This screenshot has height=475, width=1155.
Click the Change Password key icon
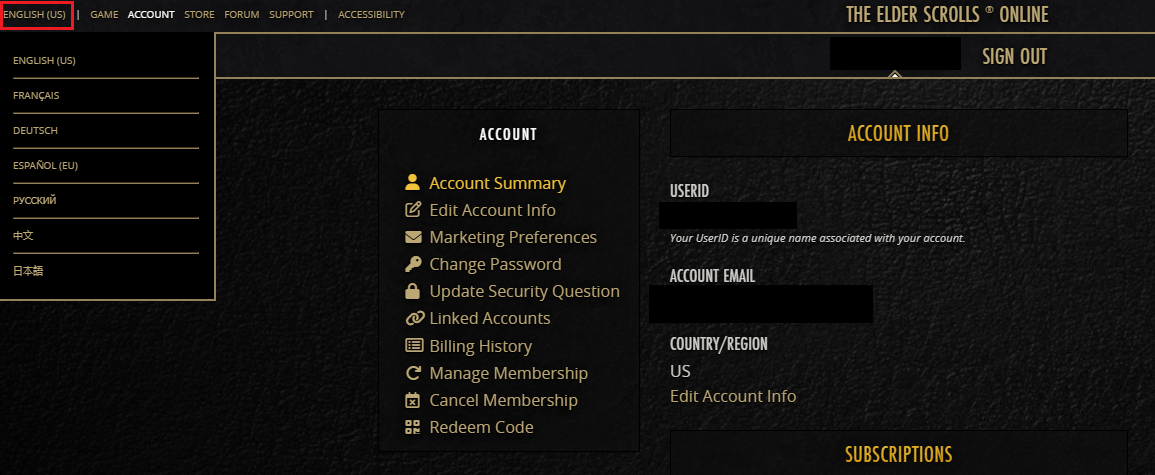(412, 264)
